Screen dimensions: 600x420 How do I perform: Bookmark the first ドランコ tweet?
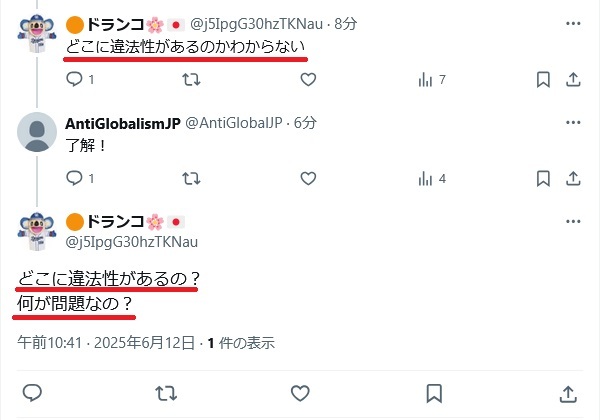pos(543,80)
